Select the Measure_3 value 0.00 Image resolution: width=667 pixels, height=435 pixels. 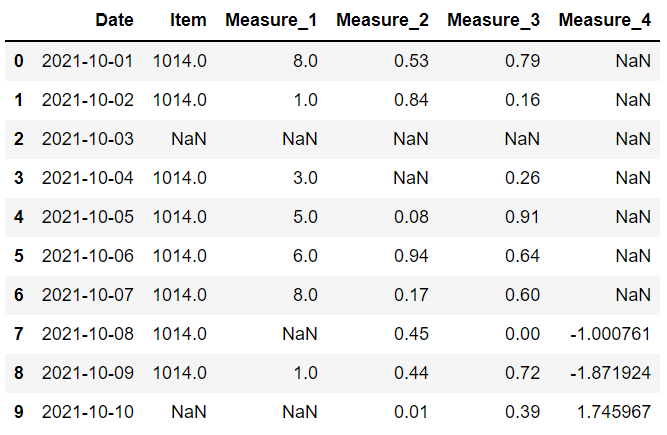[x=523, y=335]
